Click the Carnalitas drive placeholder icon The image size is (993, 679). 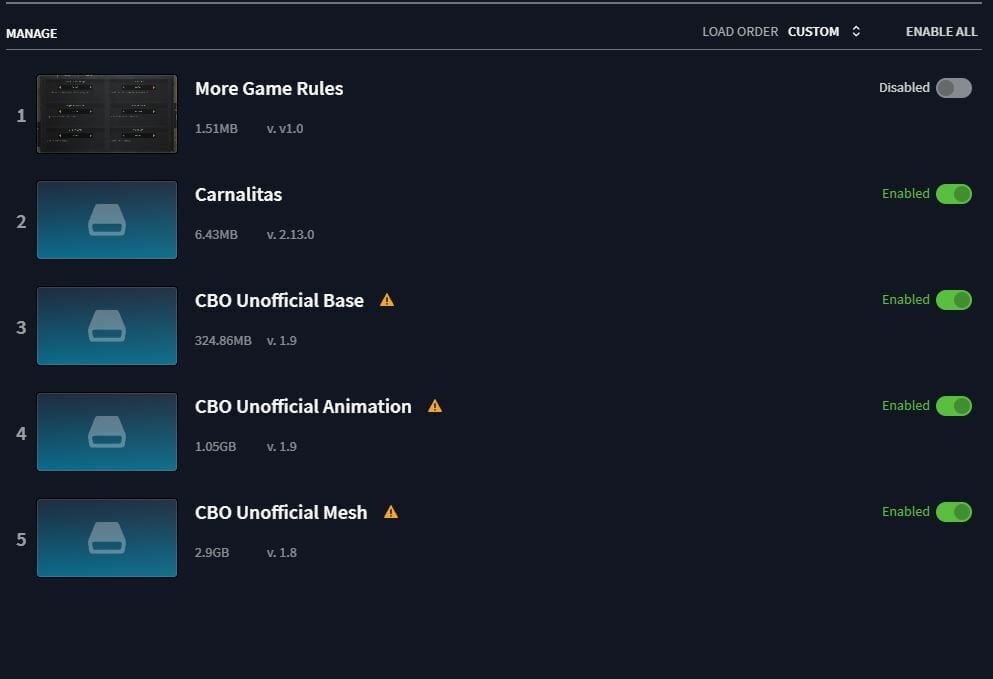pyautogui.click(x=107, y=220)
